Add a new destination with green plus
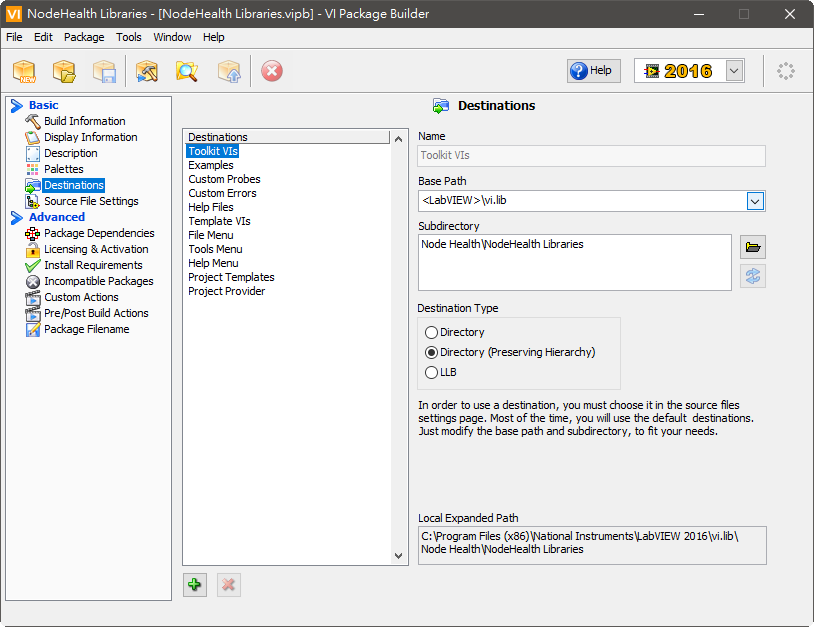This screenshot has height=627, width=814. pyautogui.click(x=195, y=585)
